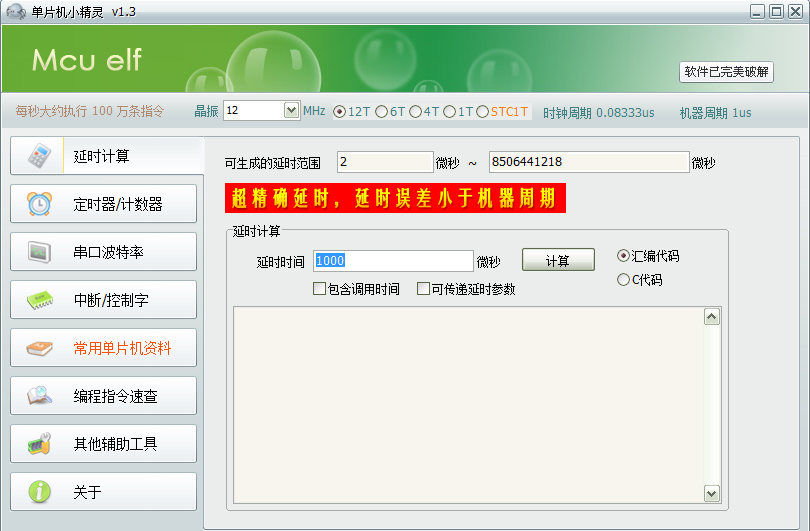Click the minimum delay range field showing 2
The image size is (810, 531).
pyautogui.click(x=385, y=162)
